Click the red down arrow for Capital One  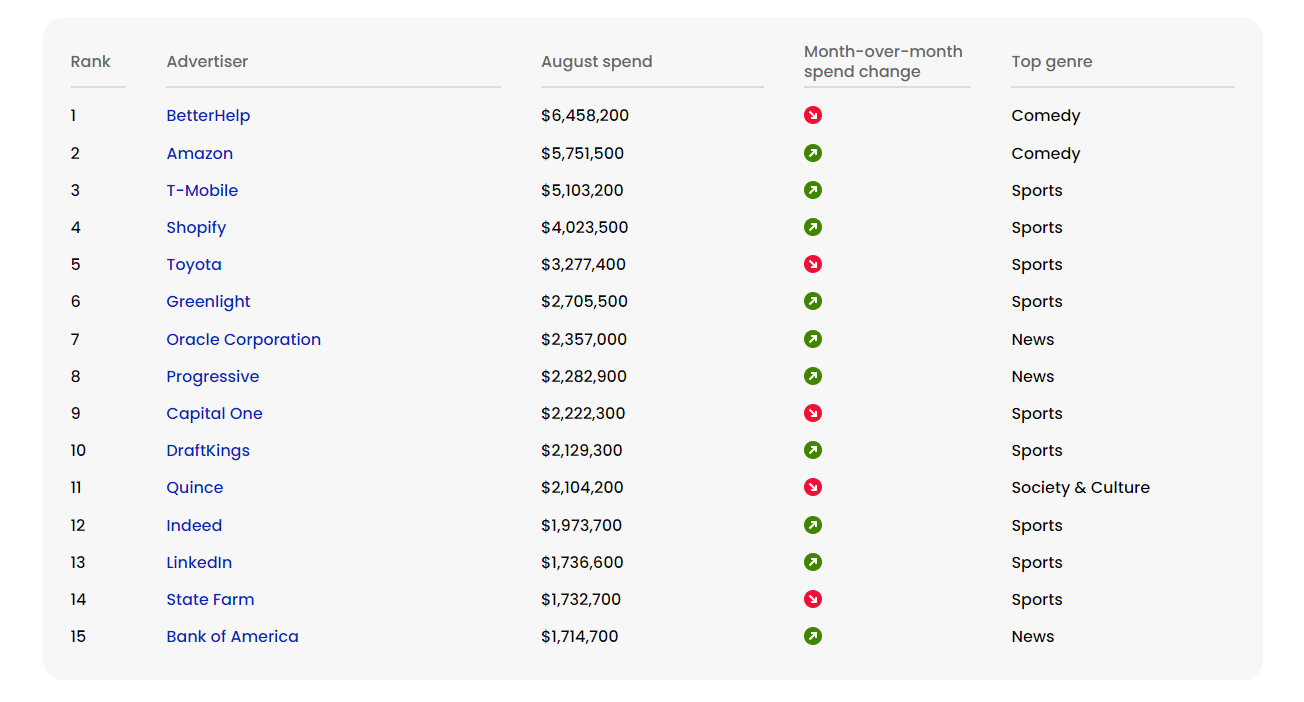coord(813,413)
